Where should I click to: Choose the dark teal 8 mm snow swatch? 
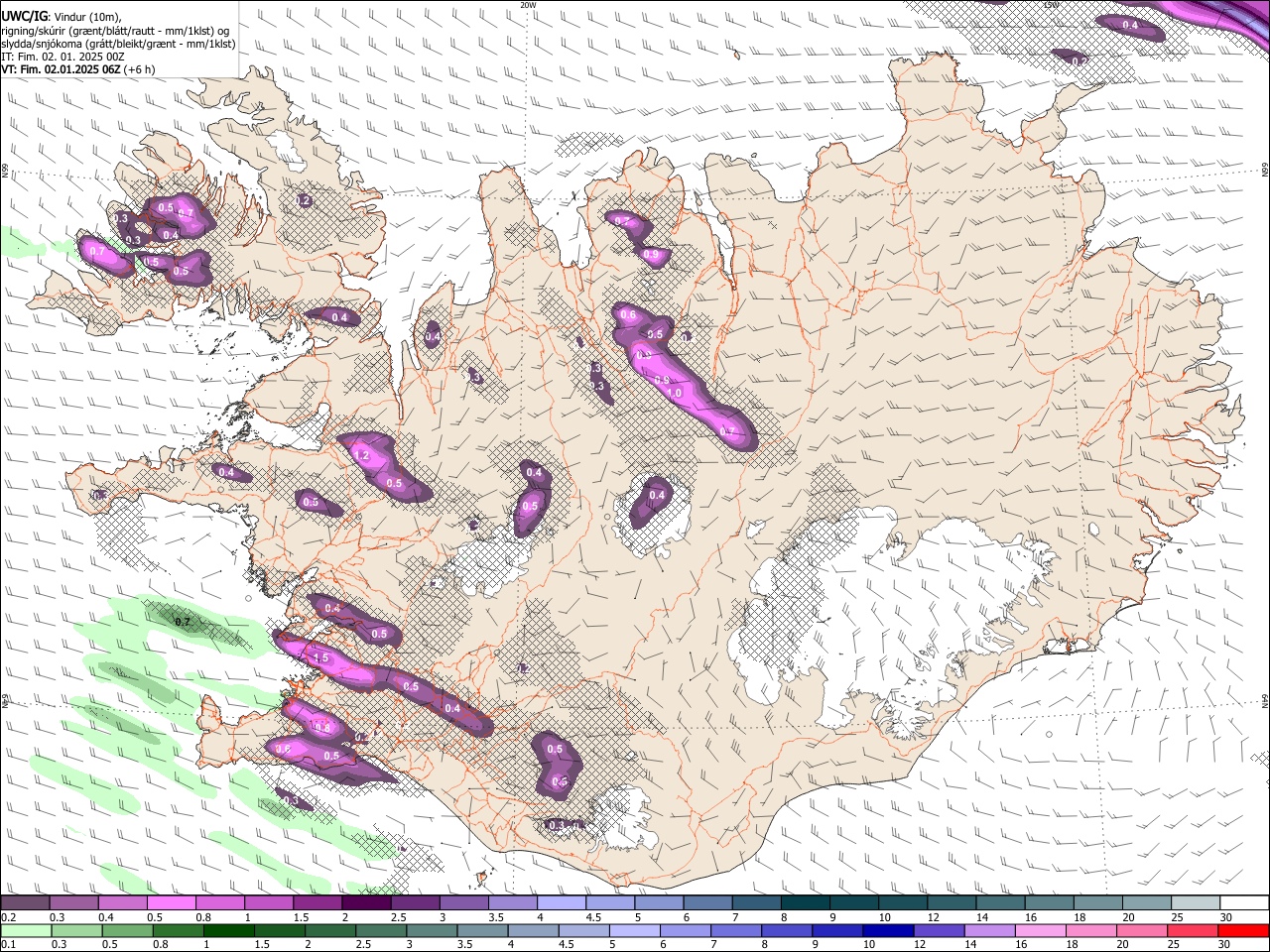point(806,903)
